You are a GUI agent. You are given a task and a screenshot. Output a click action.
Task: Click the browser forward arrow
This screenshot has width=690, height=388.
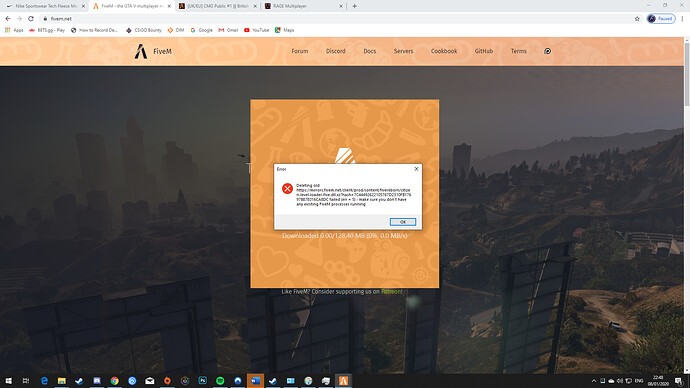(x=19, y=18)
